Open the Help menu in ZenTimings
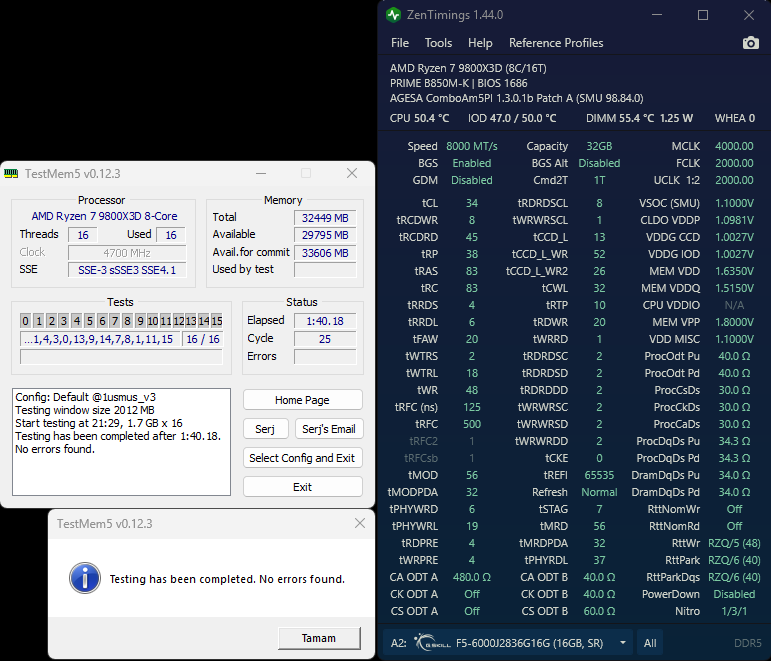771x661 pixels. [480, 43]
